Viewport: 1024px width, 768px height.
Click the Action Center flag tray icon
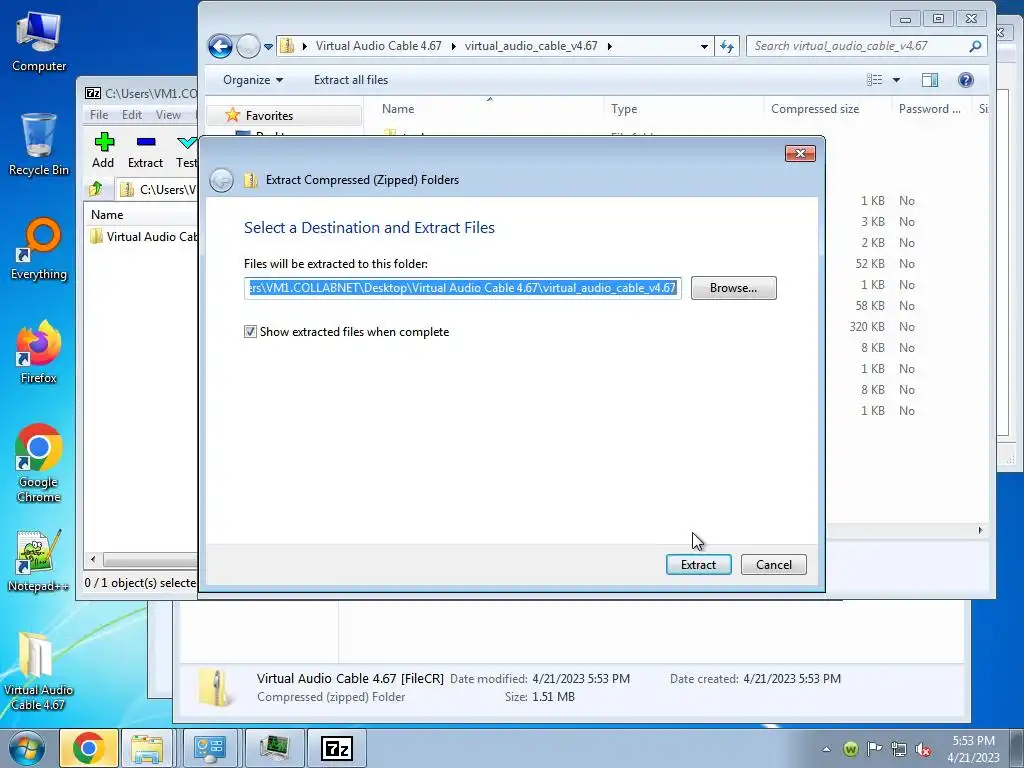pos(874,749)
